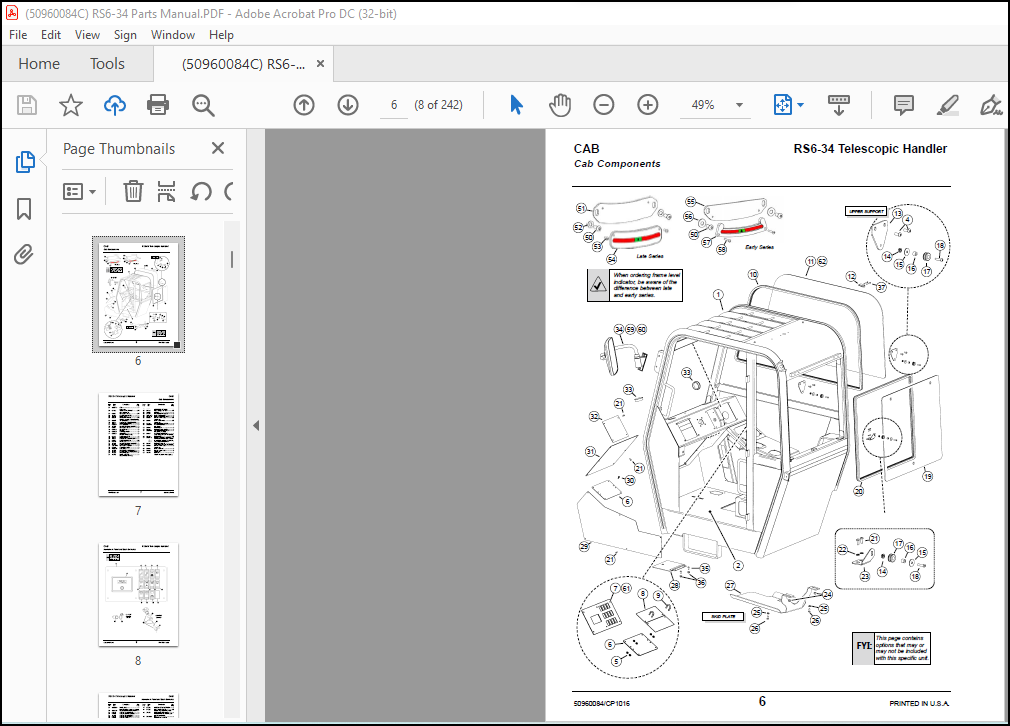Open the Attachments paperclip panel
Screen dimensions: 1010x726
tap(24, 254)
